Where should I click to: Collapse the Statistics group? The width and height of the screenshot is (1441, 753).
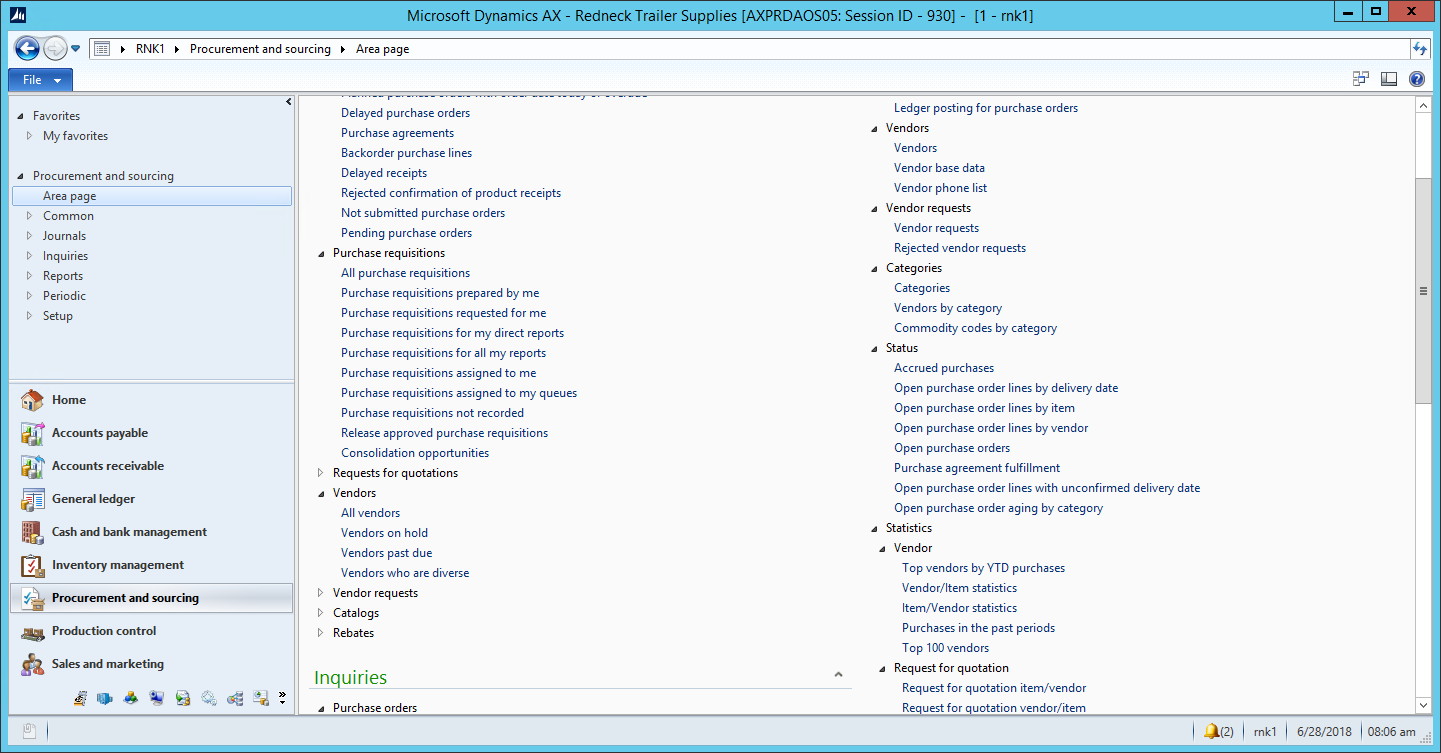pos(874,528)
